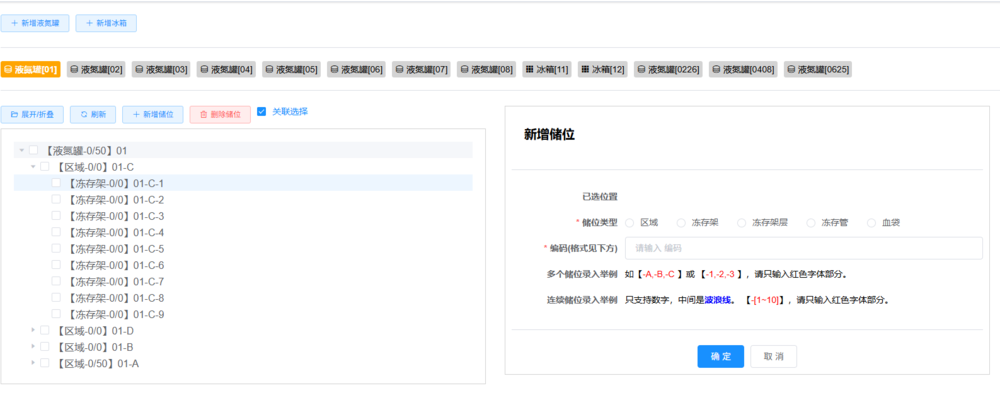Viewport: 1000px width, 393px height.
Task: Check the box for 冻存架 01-C-7
Action: click(x=56, y=281)
